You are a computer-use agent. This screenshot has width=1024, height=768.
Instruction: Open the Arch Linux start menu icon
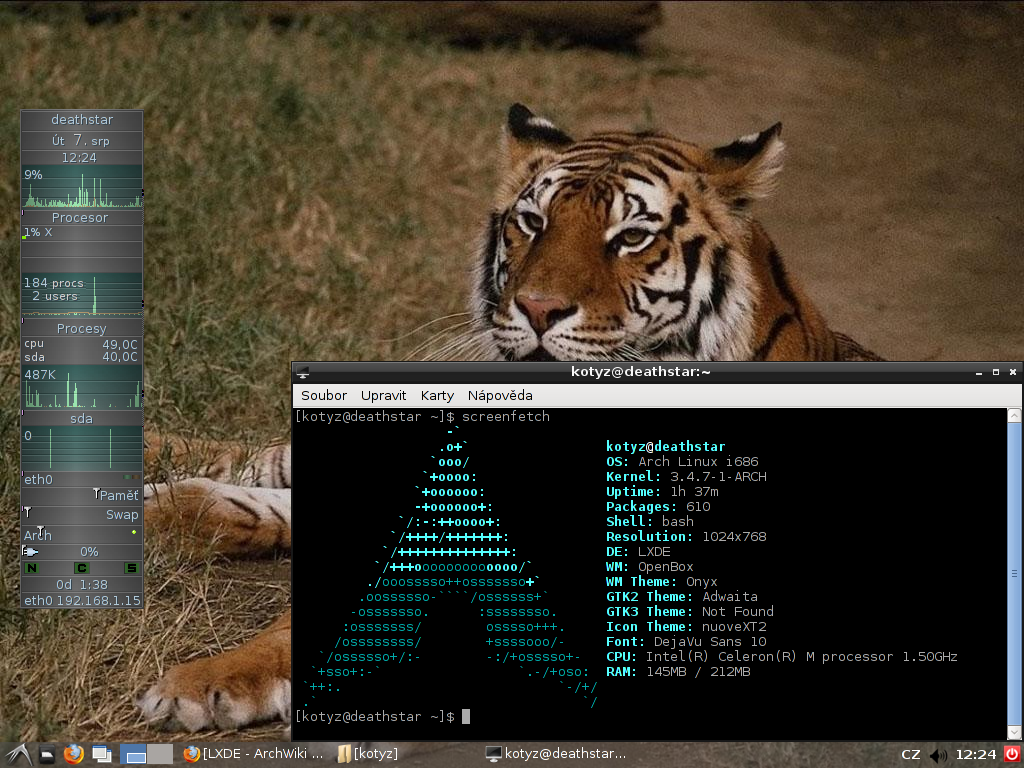coord(18,754)
